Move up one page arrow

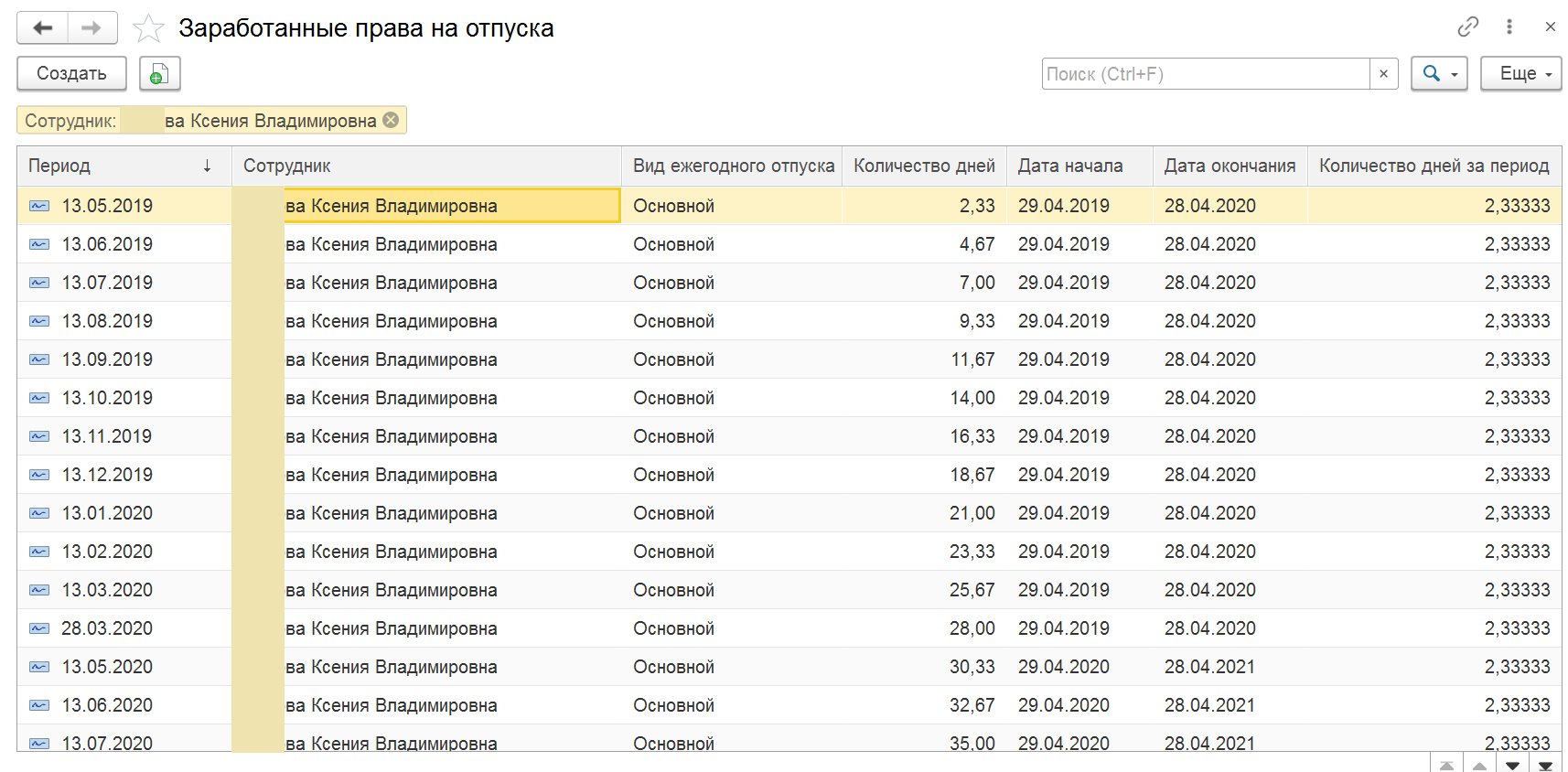[1479, 765]
